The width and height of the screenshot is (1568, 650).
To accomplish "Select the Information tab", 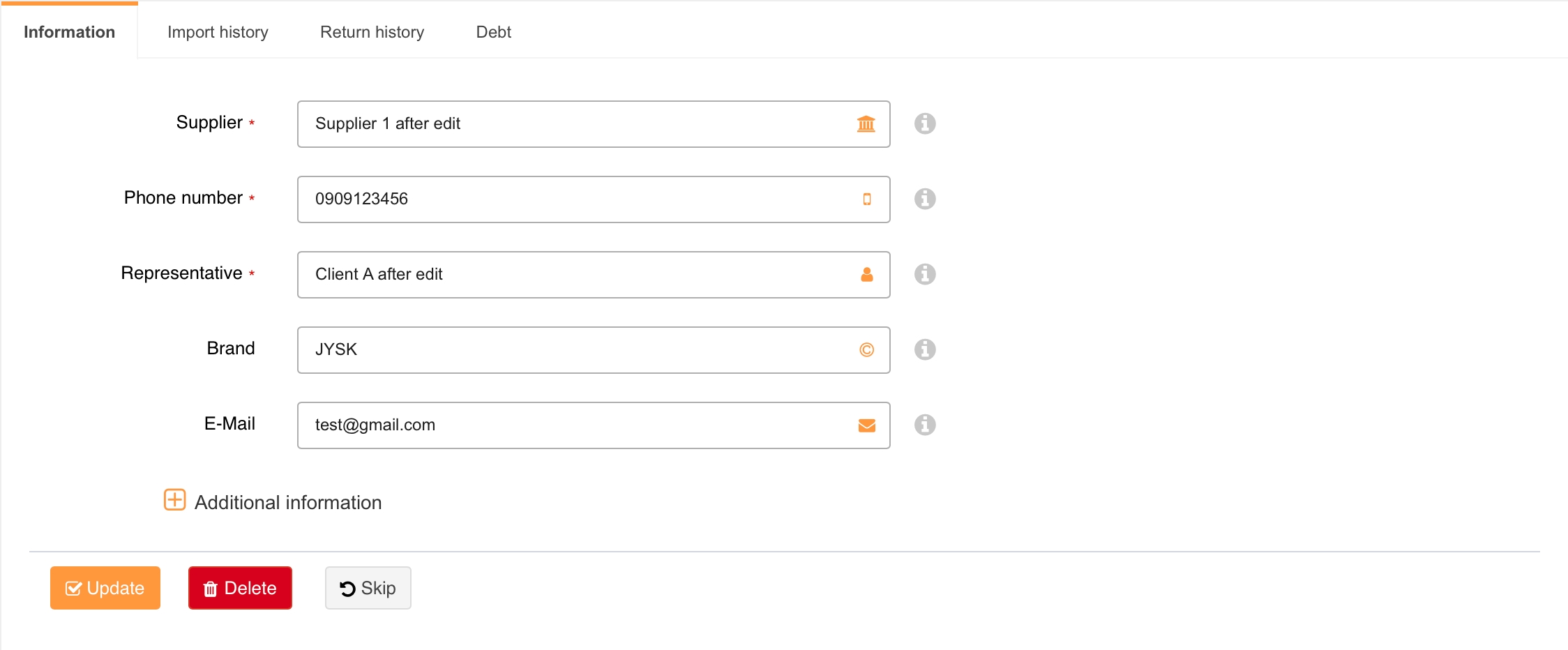I will tap(69, 32).
